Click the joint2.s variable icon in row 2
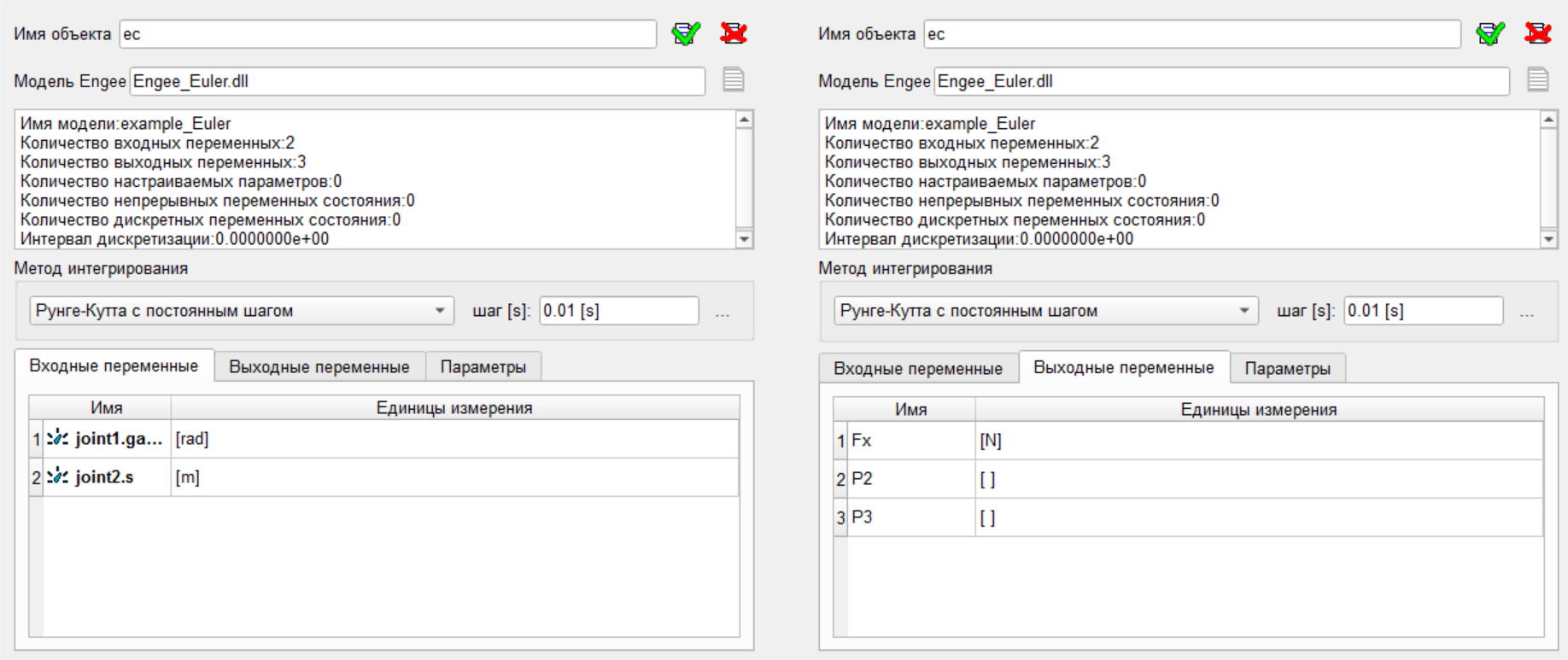 click(58, 476)
